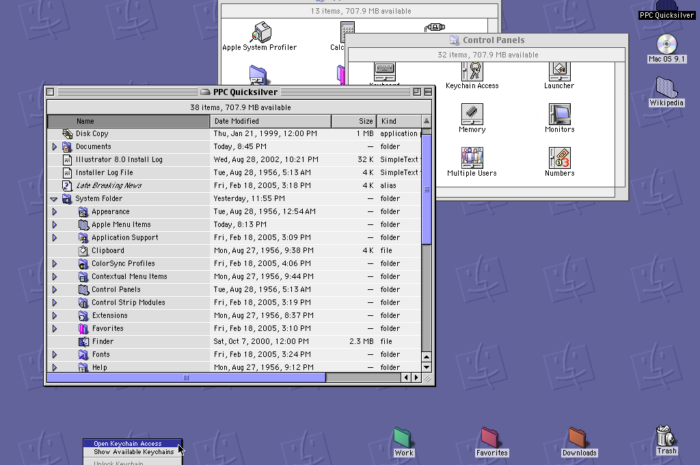Click the '32 K' size cell
Image resolution: width=700 pixels, height=465 pixels.
tap(365, 159)
